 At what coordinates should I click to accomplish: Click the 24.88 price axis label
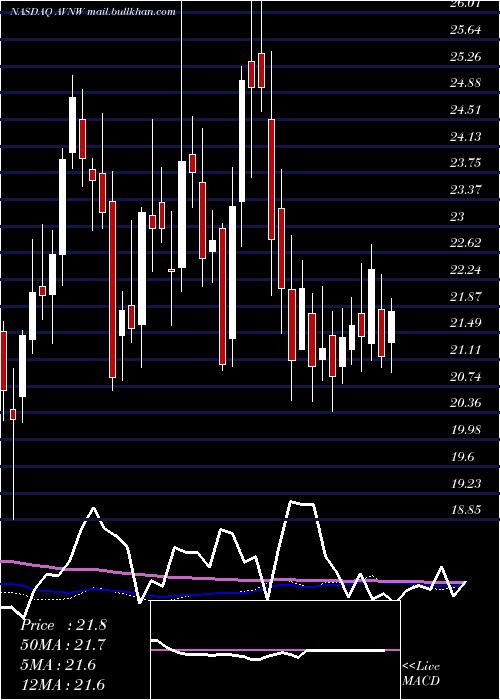pyautogui.click(x=466, y=83)
